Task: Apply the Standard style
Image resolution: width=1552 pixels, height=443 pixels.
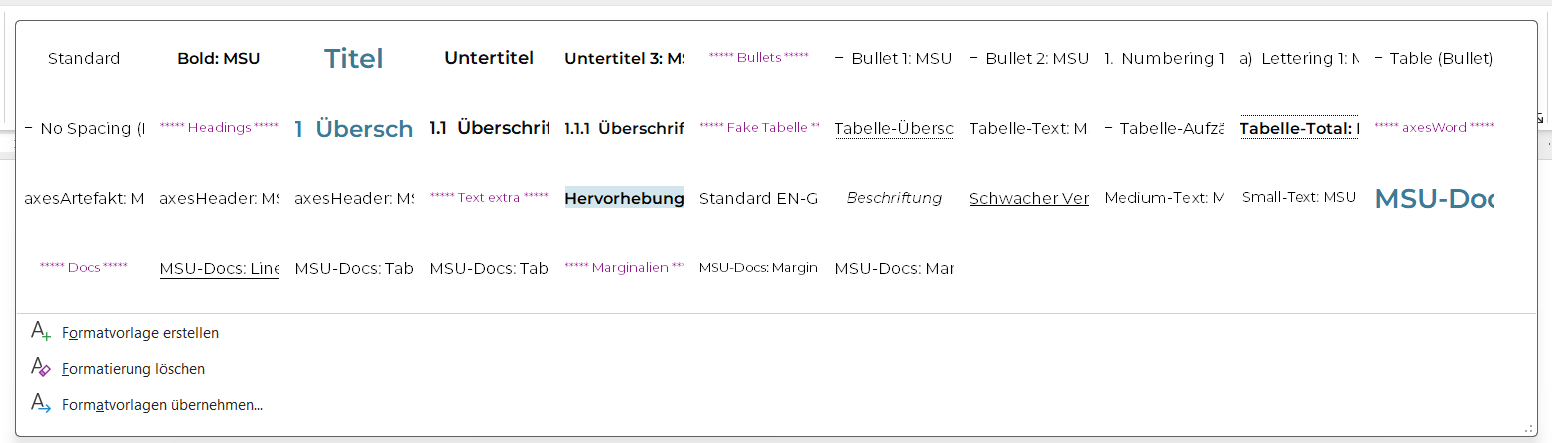Action: (84, 59)
